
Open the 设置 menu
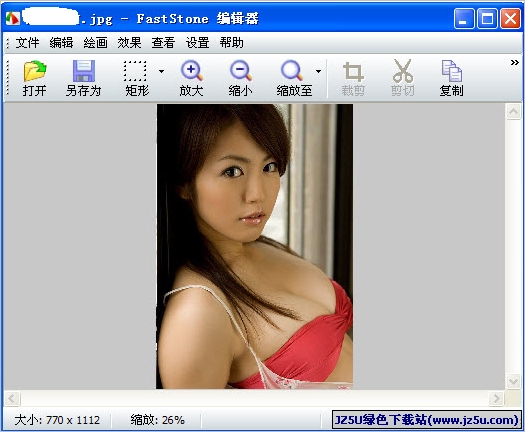tap(198, 43)
